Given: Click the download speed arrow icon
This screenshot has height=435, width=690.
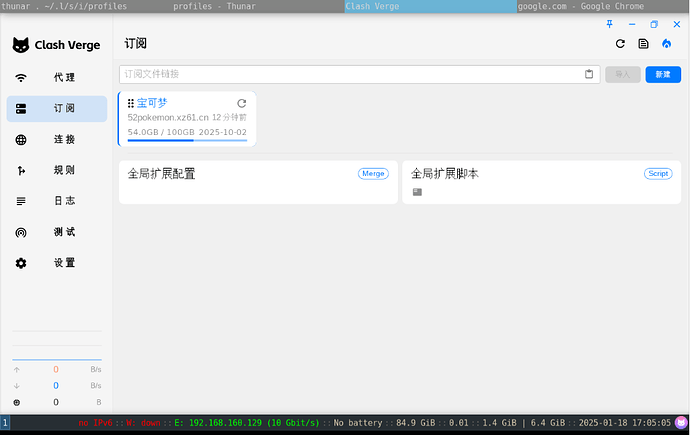Looking at the screenshot, I should tap(17, 386).
